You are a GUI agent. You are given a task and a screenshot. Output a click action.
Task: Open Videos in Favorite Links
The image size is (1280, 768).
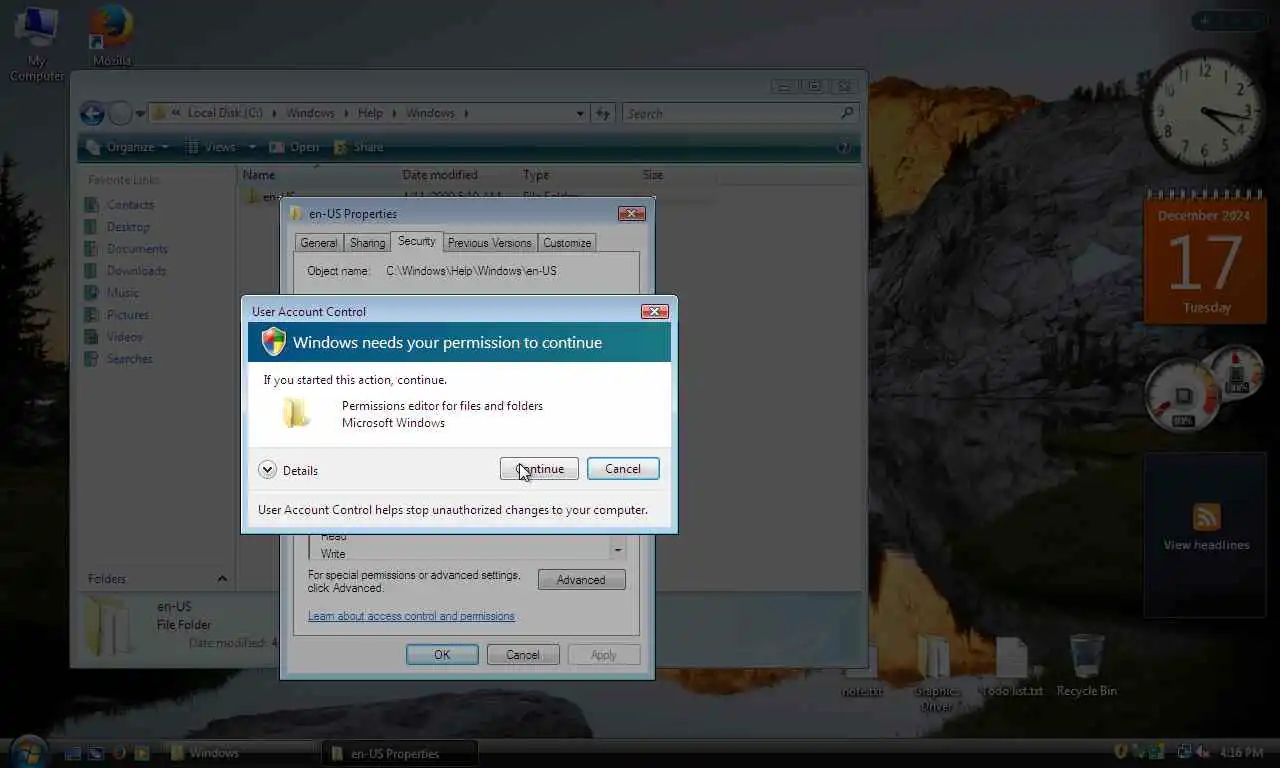click(114, 337)
